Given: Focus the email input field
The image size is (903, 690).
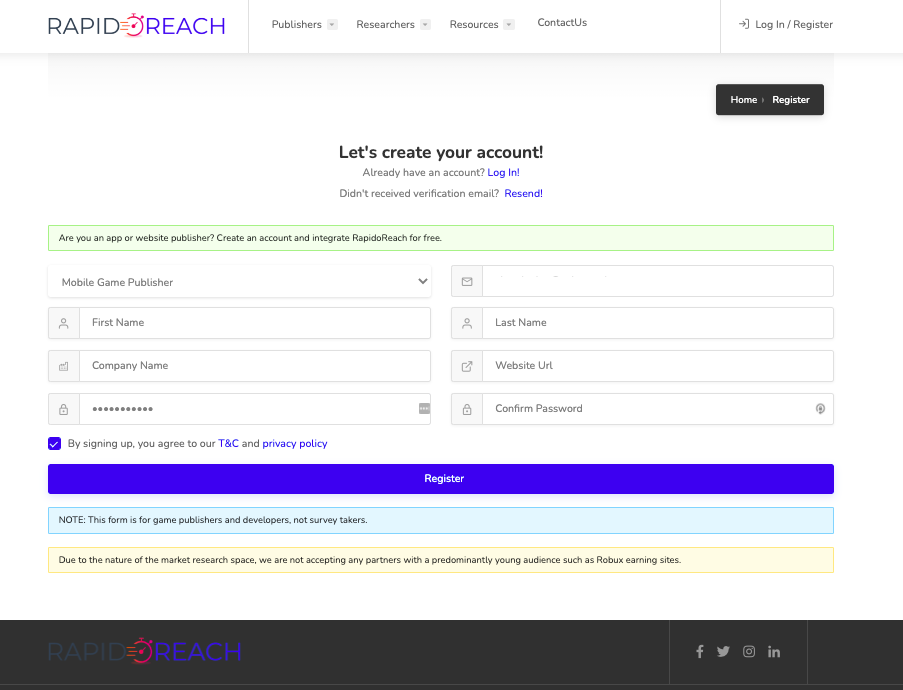Looking at the screenshot, I should pos(658,281).
